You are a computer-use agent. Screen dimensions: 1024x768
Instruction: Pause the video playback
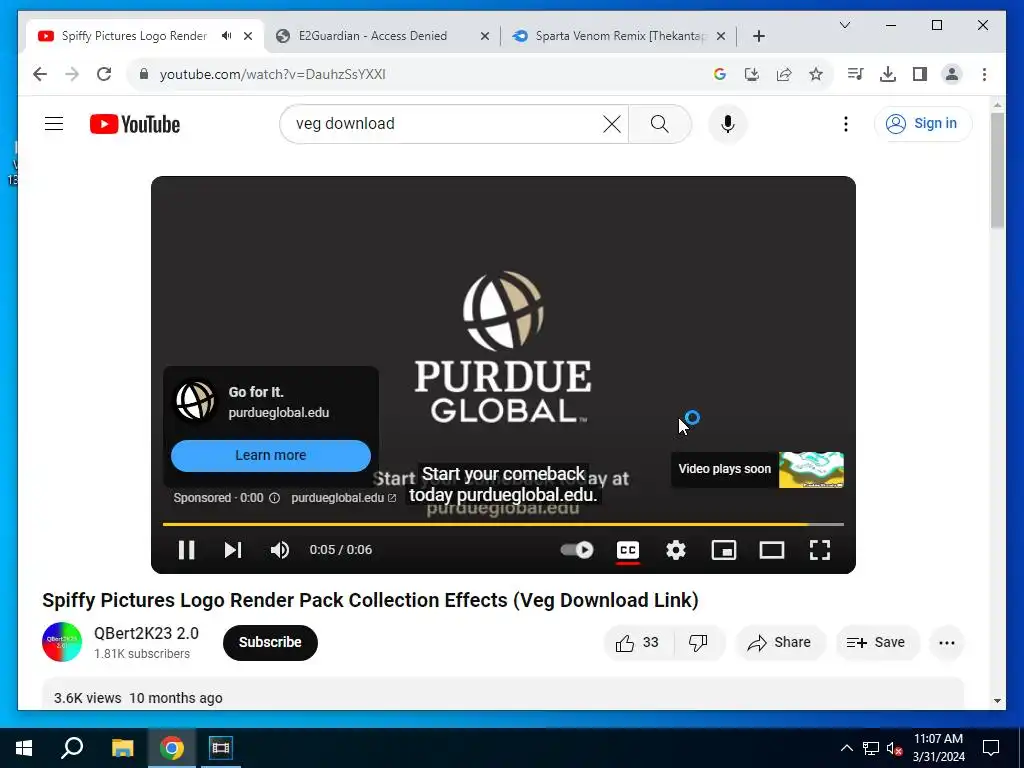187,550
